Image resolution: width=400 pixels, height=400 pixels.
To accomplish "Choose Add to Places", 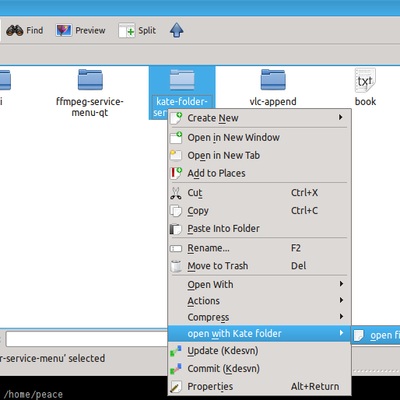I will point(259,173).
